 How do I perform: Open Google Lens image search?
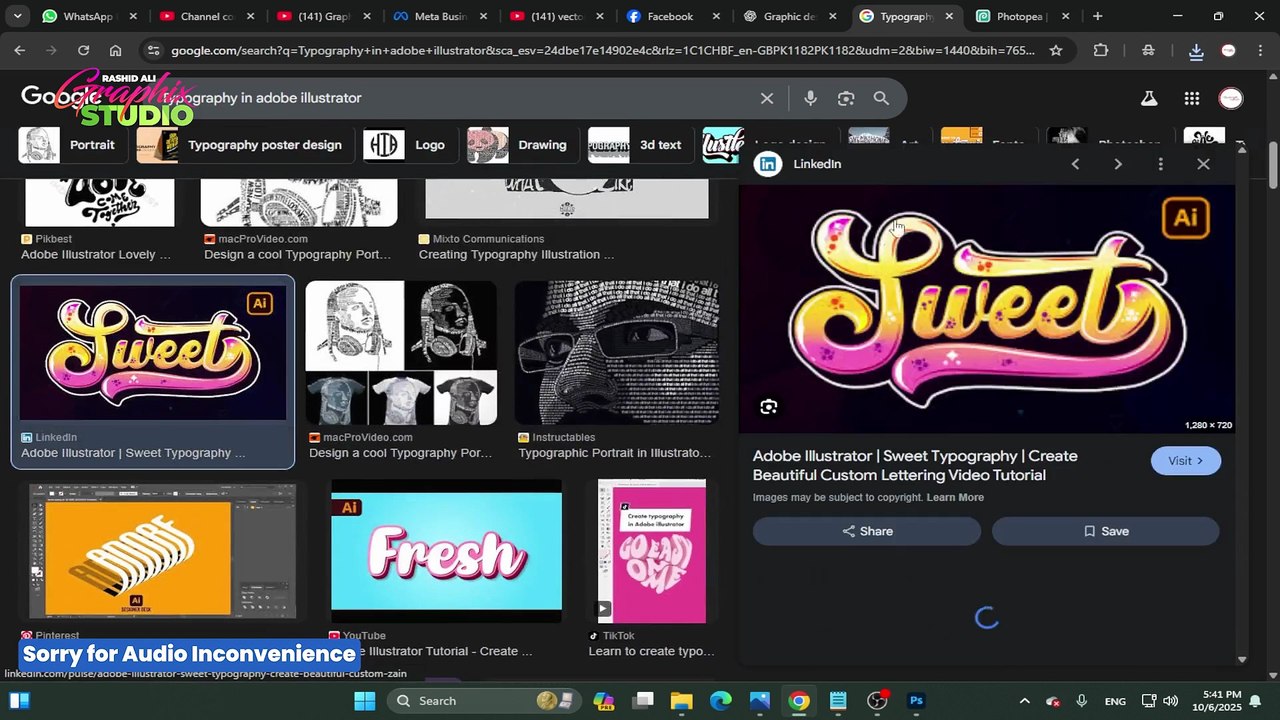click(846, 98)
